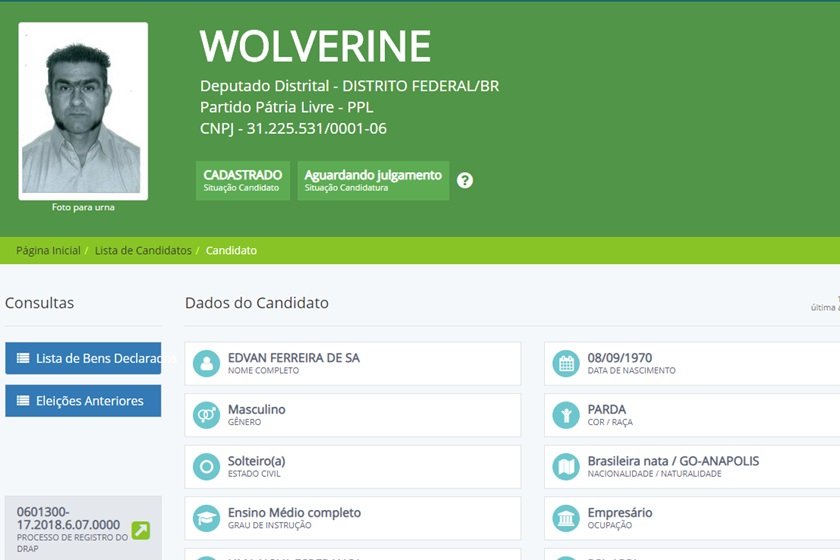The height and width of the screenshot is (560, 840).
Task: Click the person figure icon beside PARDA
Action: (x=566, y=415)
